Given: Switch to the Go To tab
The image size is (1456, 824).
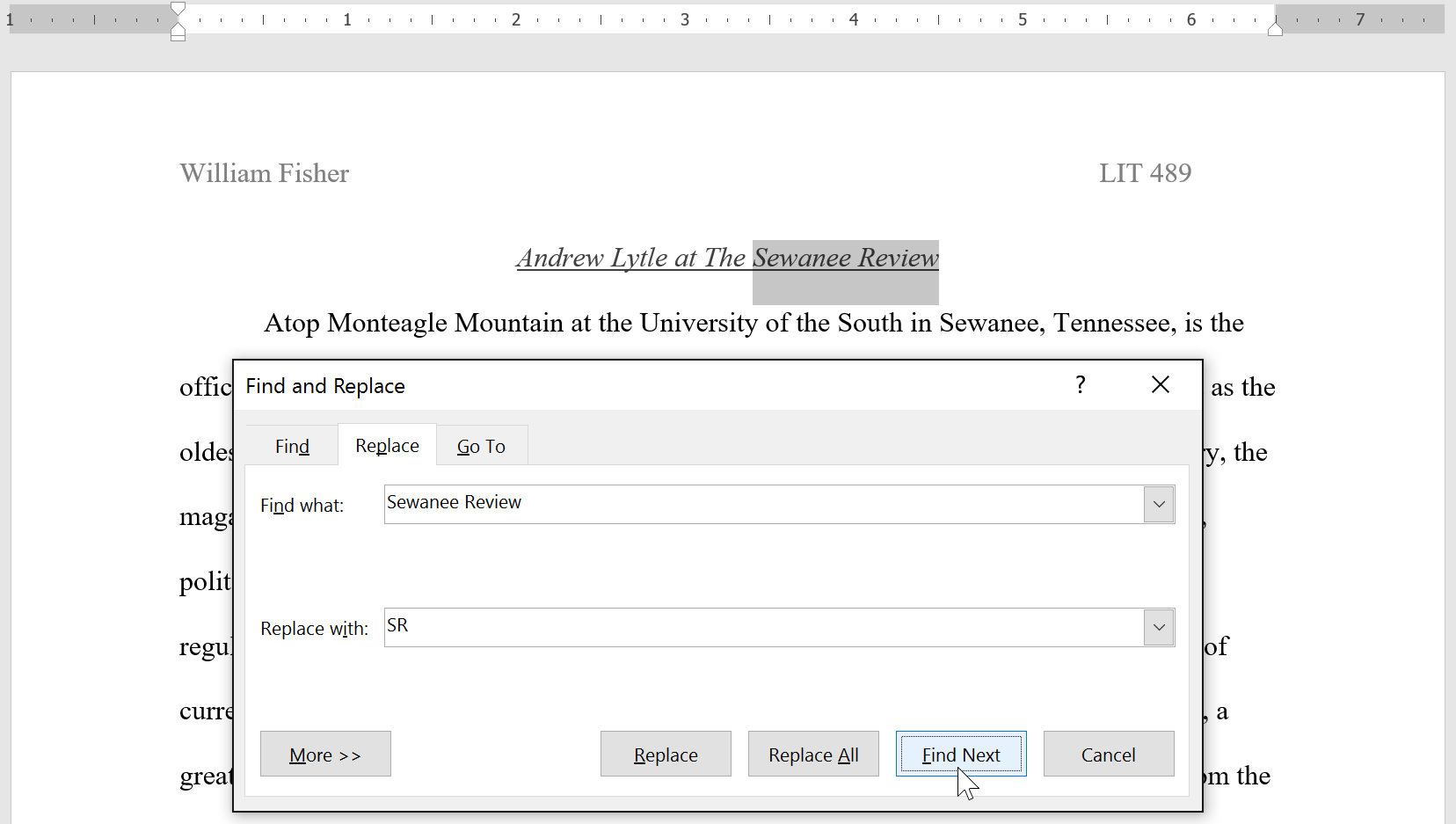Looking at the screenshot, I should pos(481,445).
